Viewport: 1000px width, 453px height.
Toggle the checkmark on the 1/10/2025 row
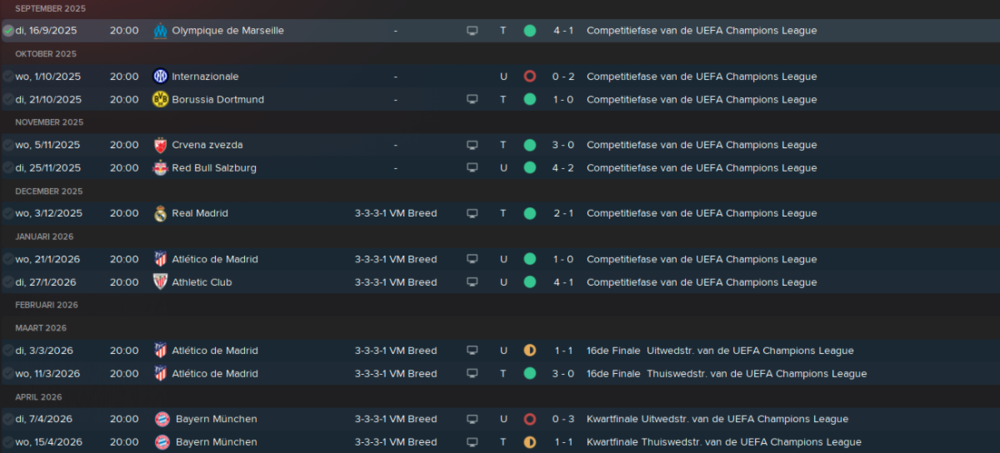[x=8, y=77]
